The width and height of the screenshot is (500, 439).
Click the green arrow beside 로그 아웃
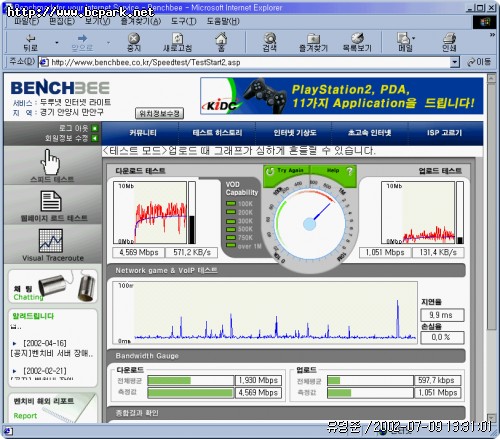point(95,128)
